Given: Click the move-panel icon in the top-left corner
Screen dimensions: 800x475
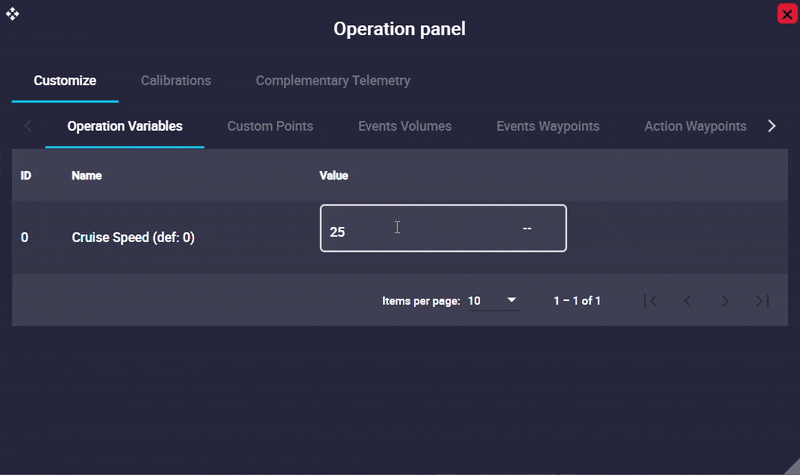Looking at the screenshot, I should (13, 14).
